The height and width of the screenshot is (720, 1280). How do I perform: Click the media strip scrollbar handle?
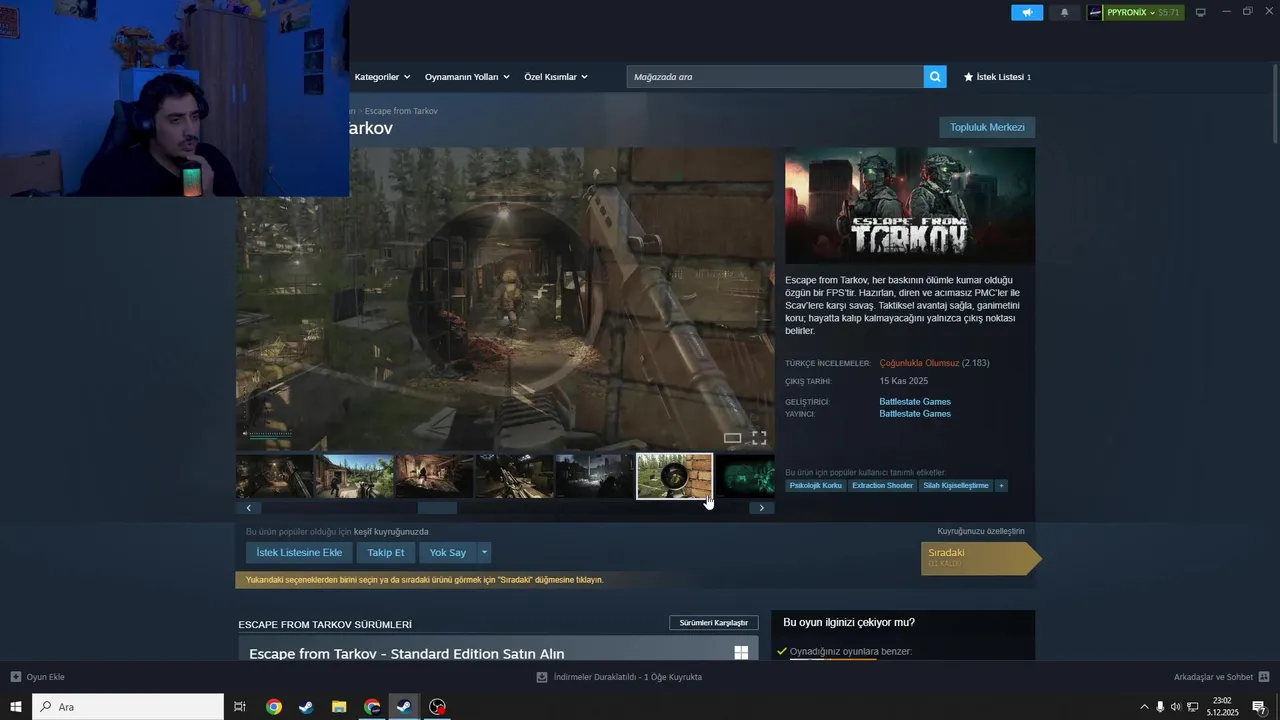coord(437,508)
